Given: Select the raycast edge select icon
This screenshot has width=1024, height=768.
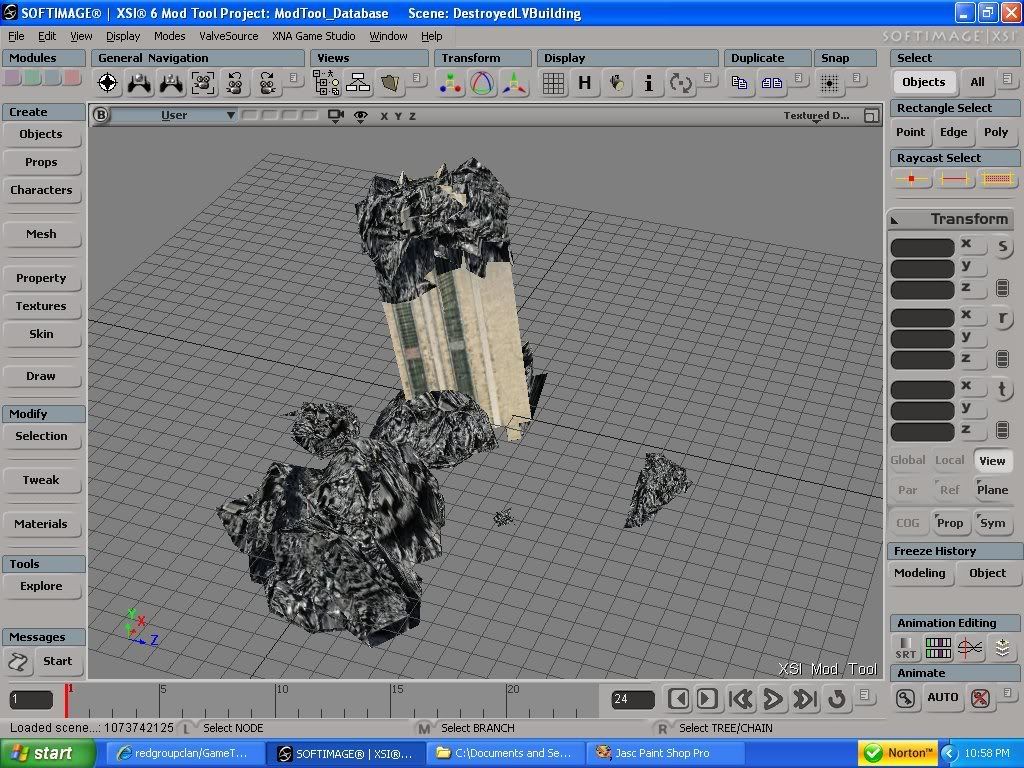Looking at the screenshot, I should pos(954,178).
